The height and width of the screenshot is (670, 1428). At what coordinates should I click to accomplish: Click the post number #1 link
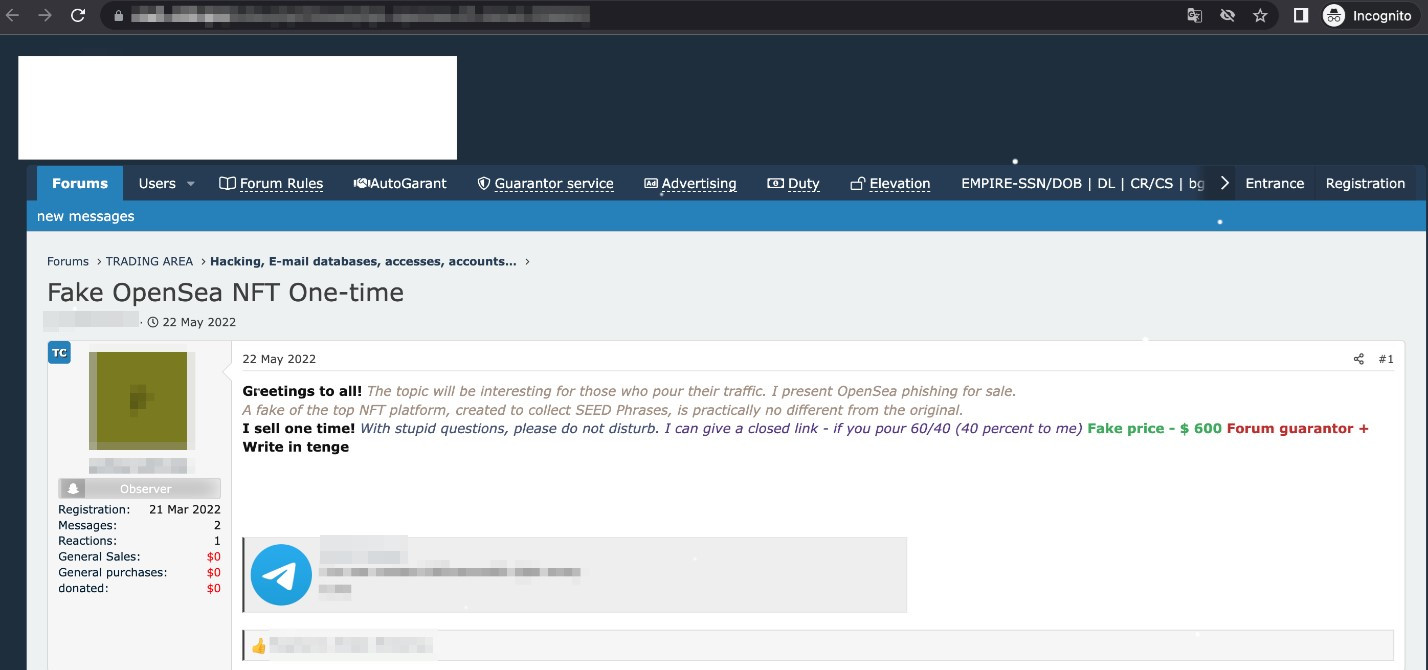1385,359
